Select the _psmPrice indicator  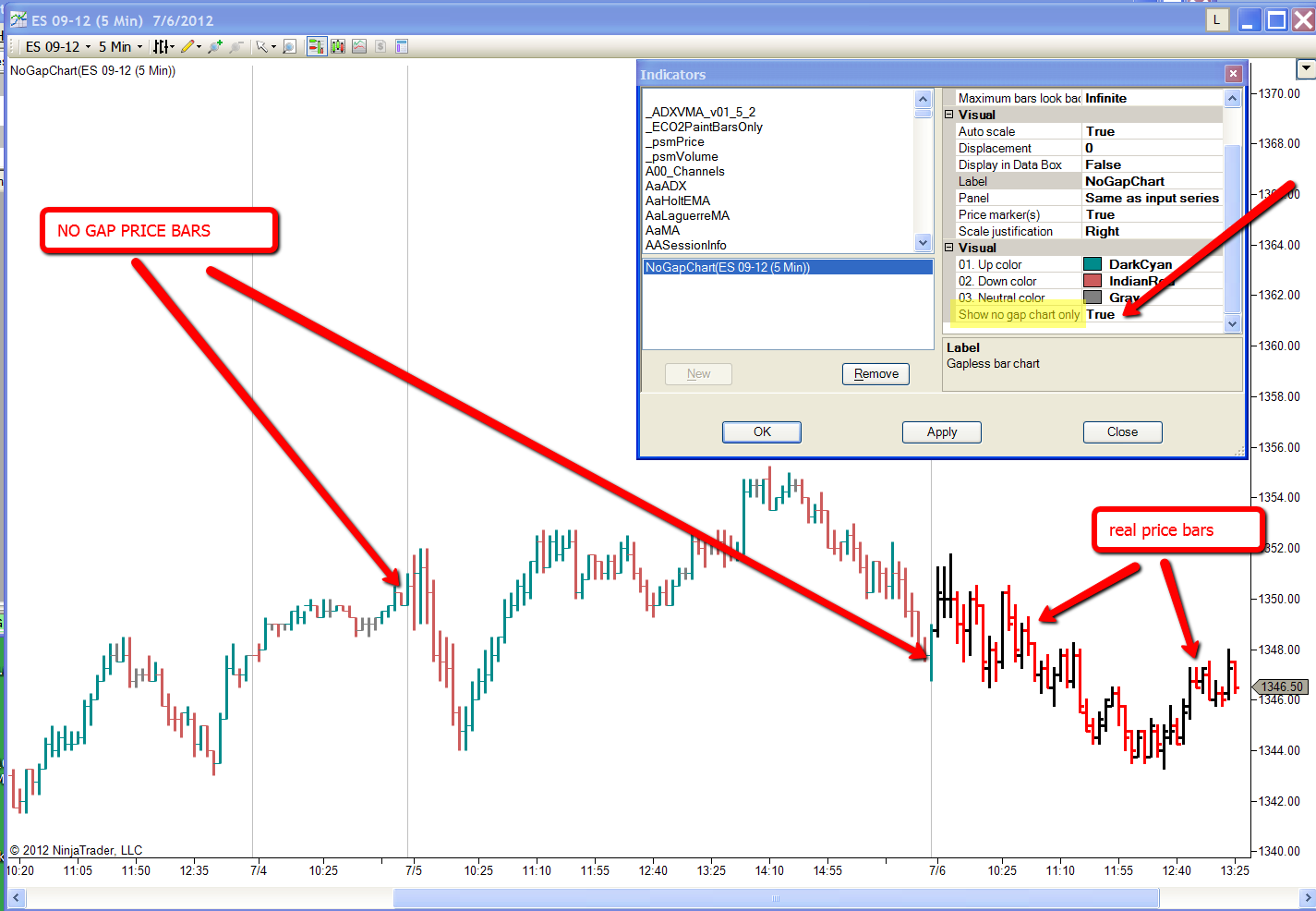(x=674, y=141)
